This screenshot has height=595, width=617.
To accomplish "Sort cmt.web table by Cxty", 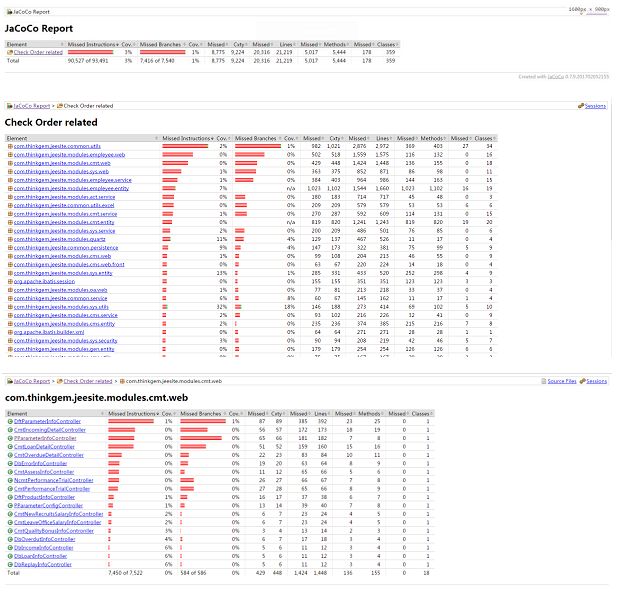I will click(278, 414).
